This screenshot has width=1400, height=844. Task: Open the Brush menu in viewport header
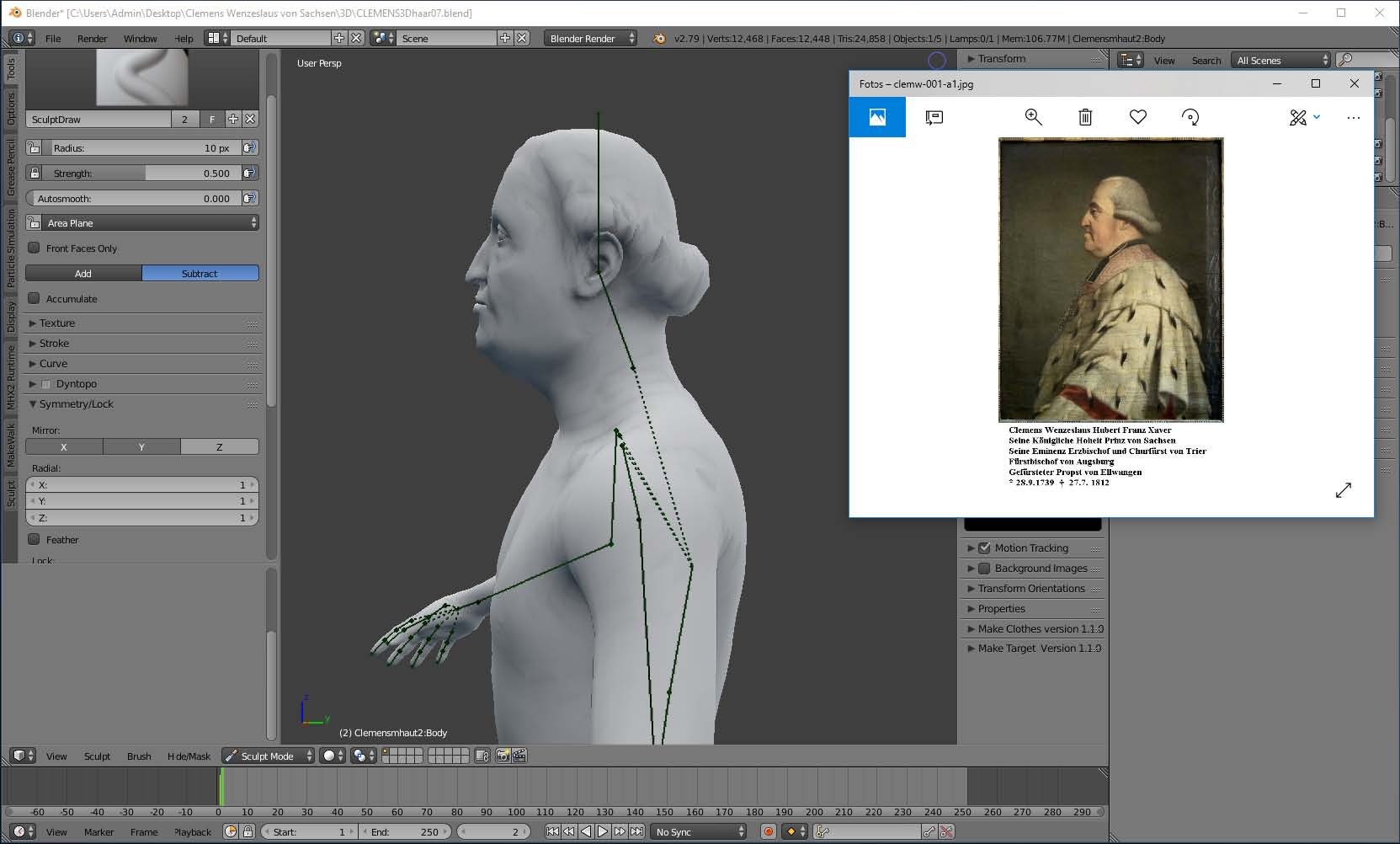[x=139, y=756]
